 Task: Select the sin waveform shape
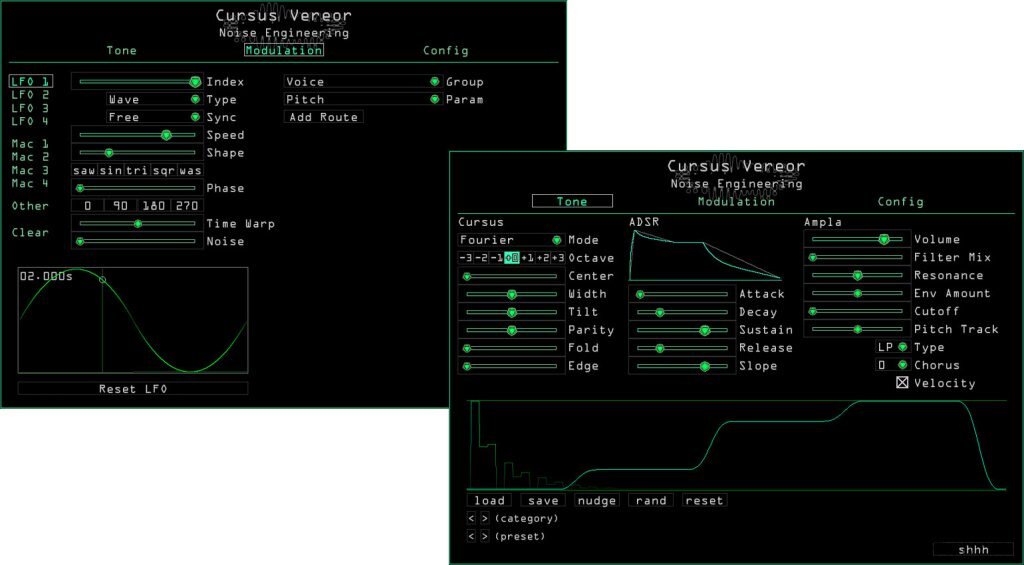[x=111, y=170]
